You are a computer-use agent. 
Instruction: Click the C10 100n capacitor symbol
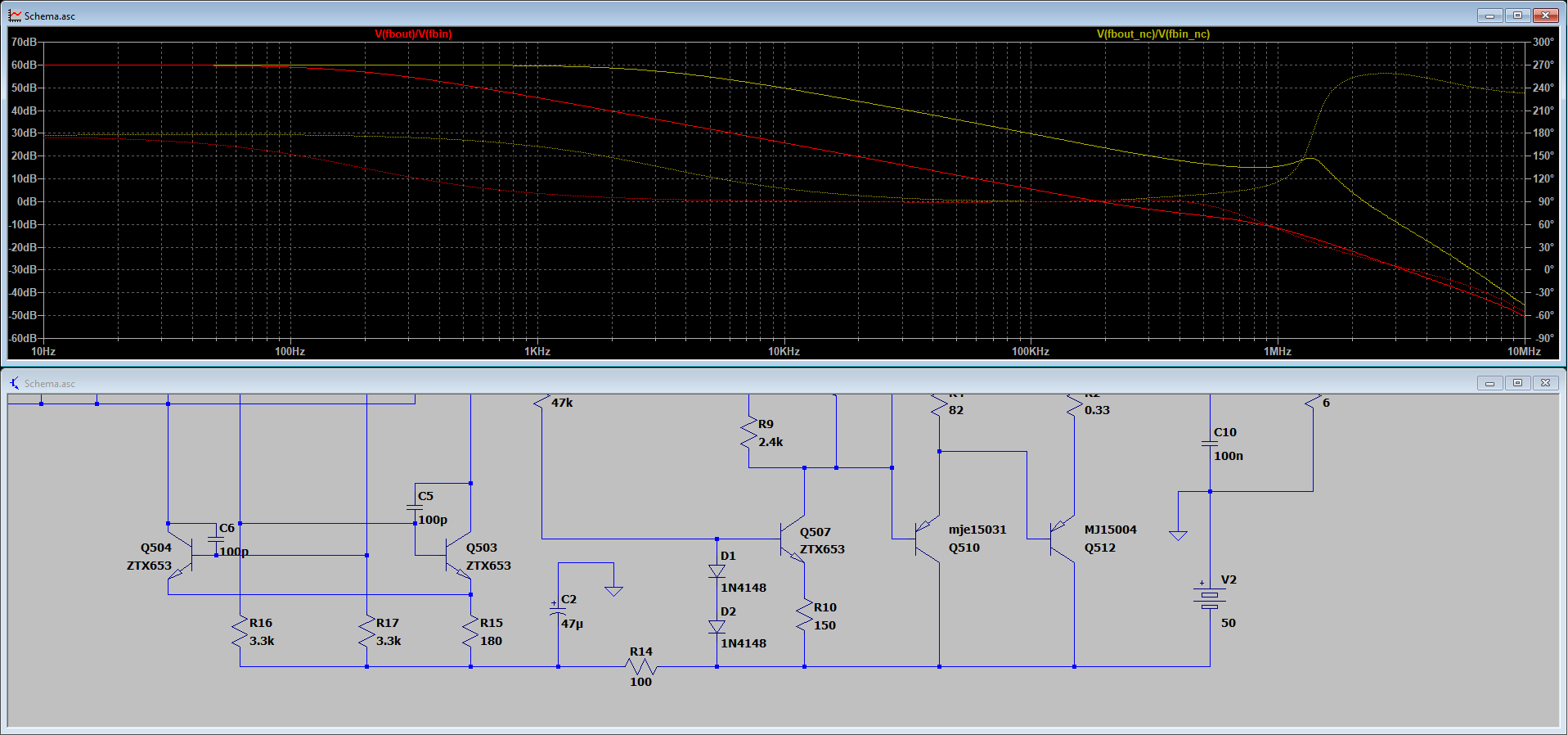click(1210, 444)
